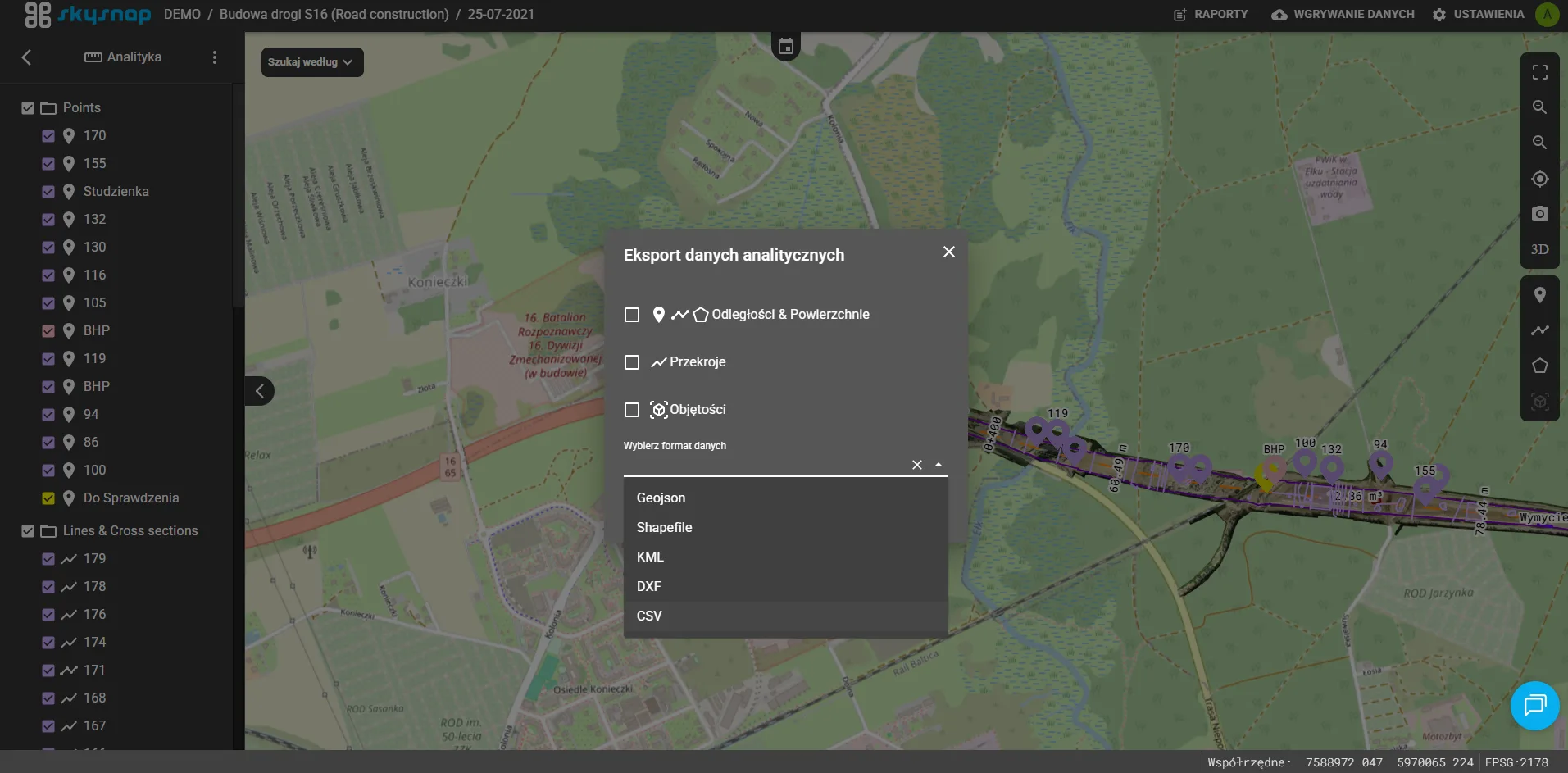The width and height of the screenshot is (1568, 773).
Task: Collapse the data format dropdown arrow
Action: pyautogui.click(x=939, y=465)
